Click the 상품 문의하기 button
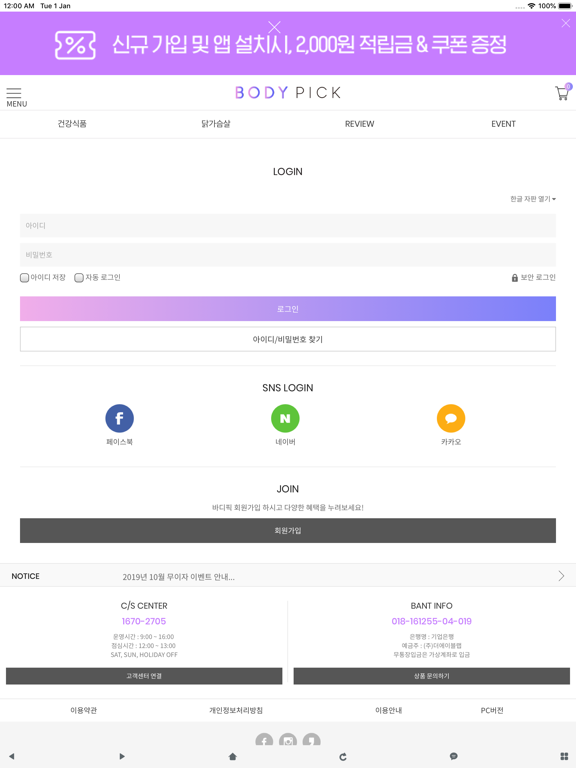The width and height of the screenshot is (576, 768). click(x=432, y=676)
